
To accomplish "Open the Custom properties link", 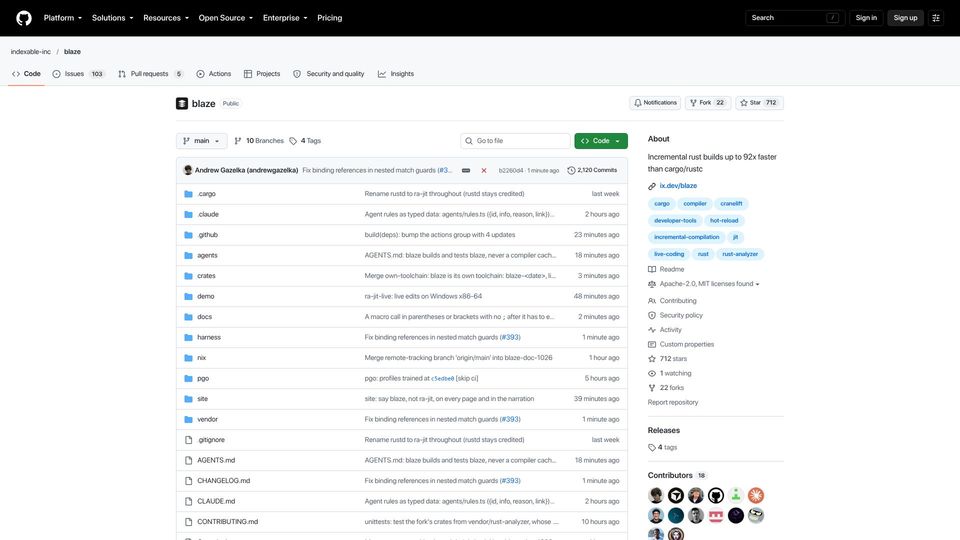I will [x=681, y=344].
